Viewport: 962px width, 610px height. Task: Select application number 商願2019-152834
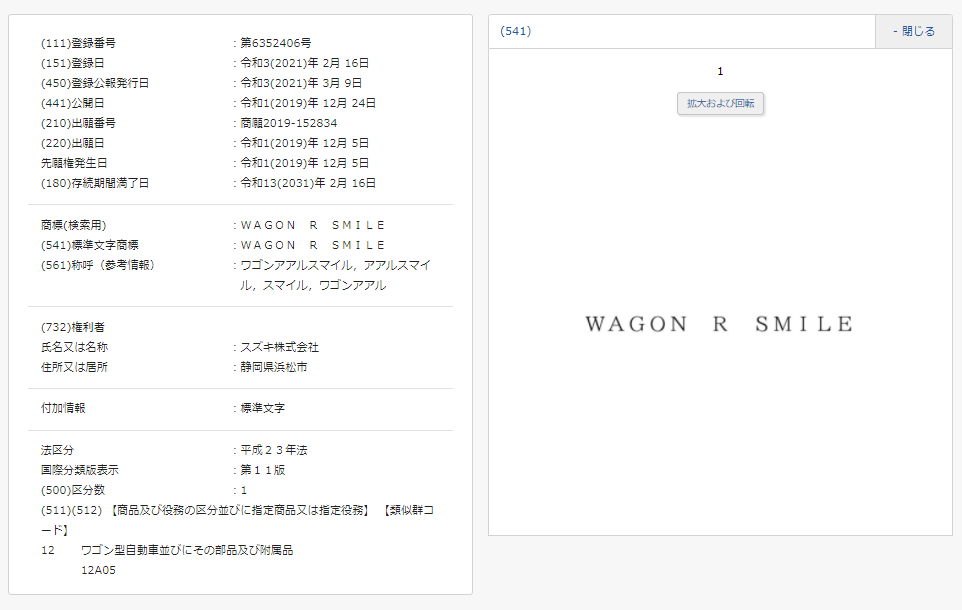click(x=288, y=123)
